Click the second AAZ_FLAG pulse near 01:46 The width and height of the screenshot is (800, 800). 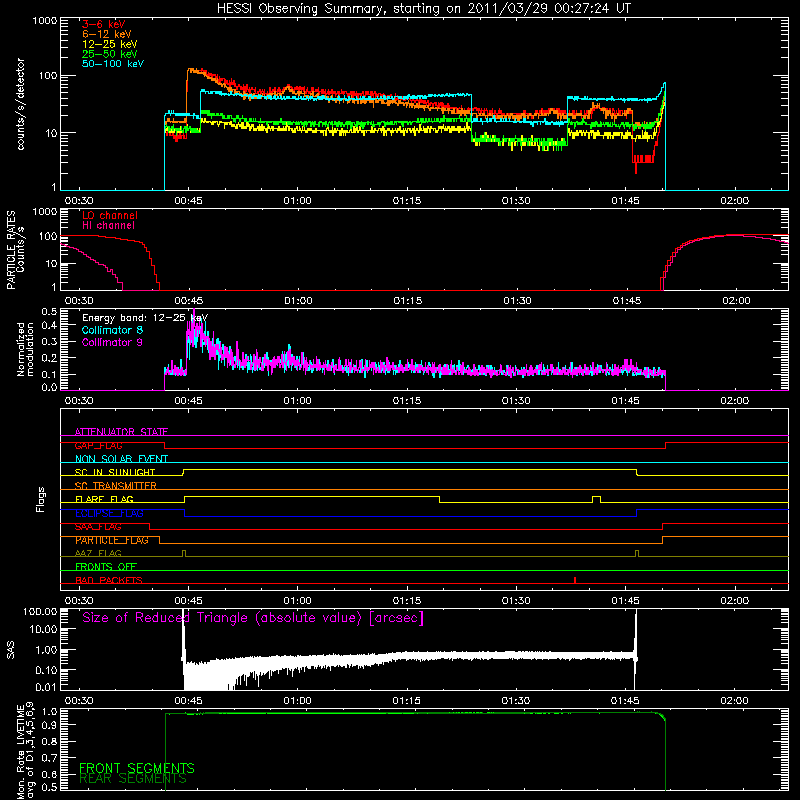coord(637,553)
